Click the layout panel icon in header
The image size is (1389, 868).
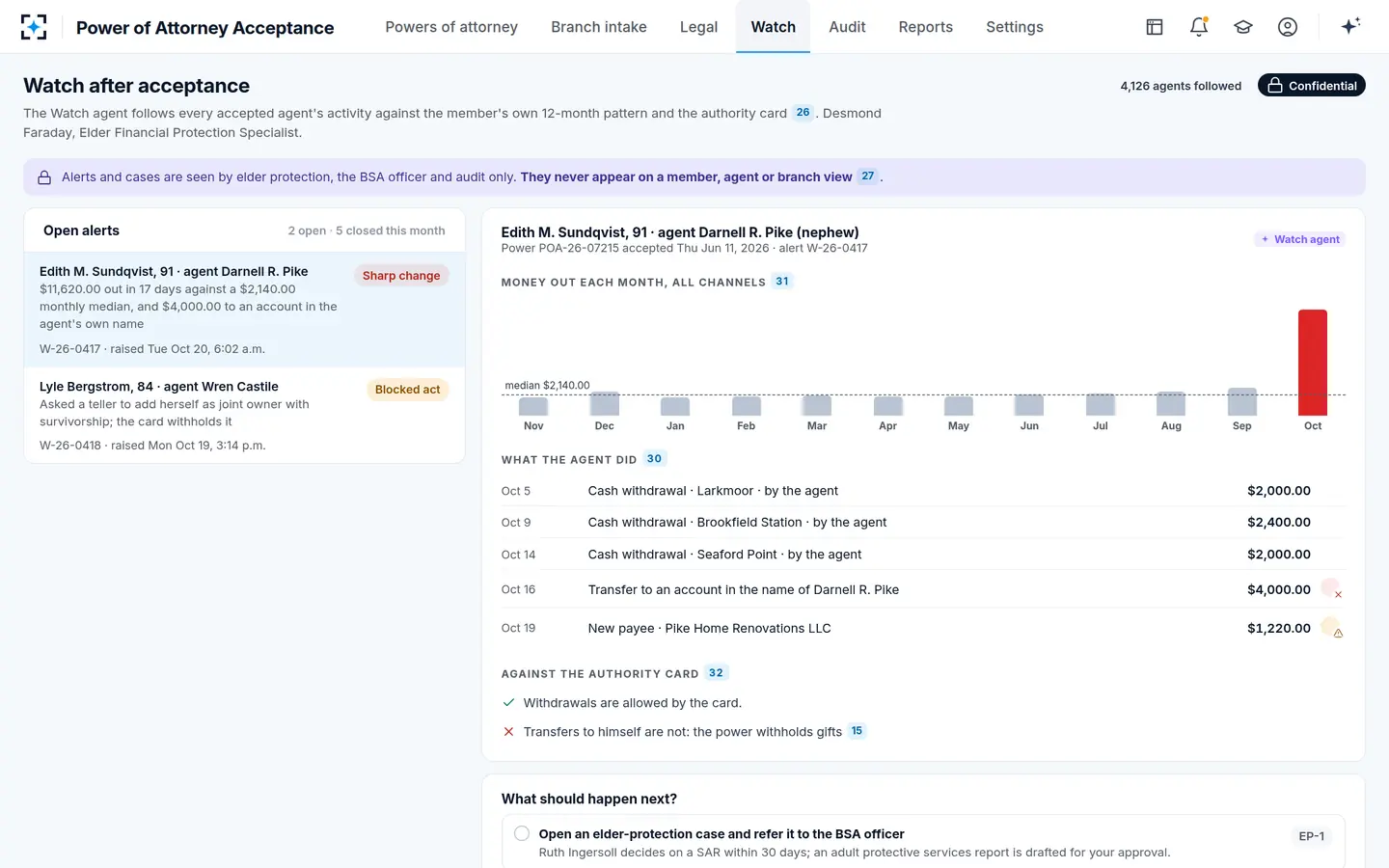pos(1155,27)
